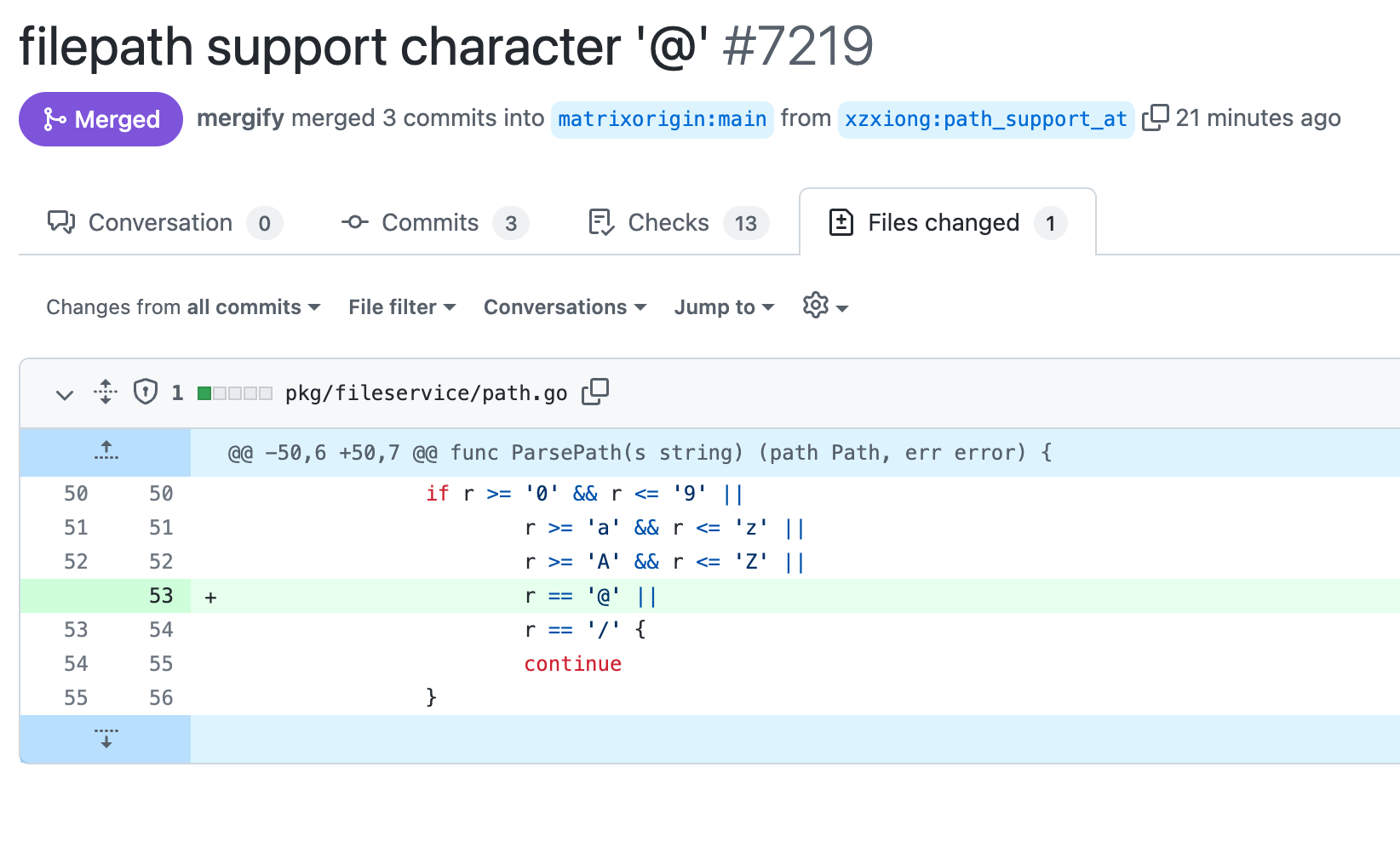Select line number 53 in the diff
Screen dimensions: 1400x853
pos(159,596)
